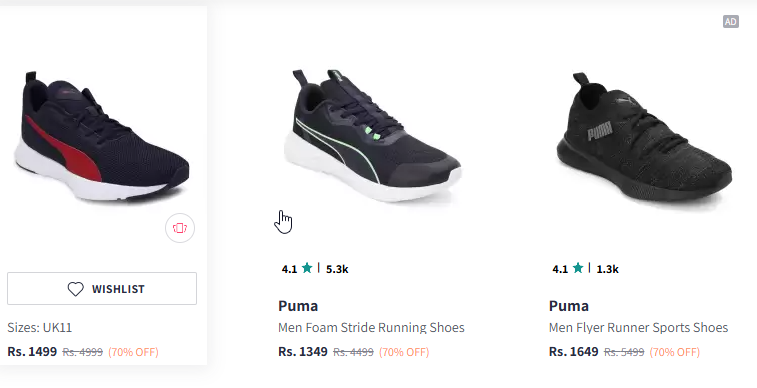
Task: Click the heart icon in the Wishlist button
Action: pyautogui.click(x=75, y=289)
